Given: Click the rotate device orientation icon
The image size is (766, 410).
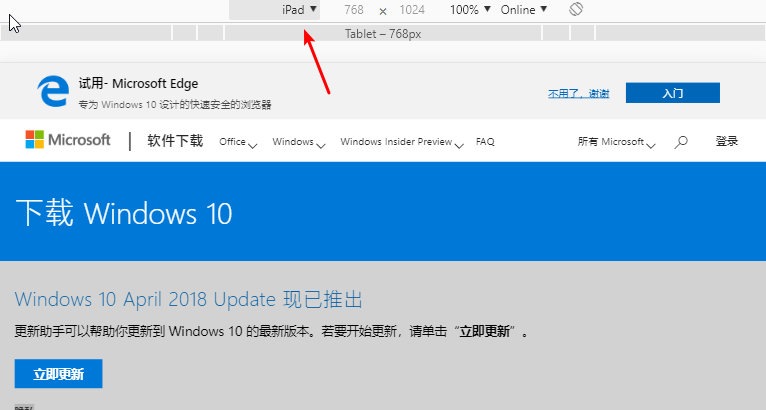Looking at the screenshot, I should tap(576, 9).
